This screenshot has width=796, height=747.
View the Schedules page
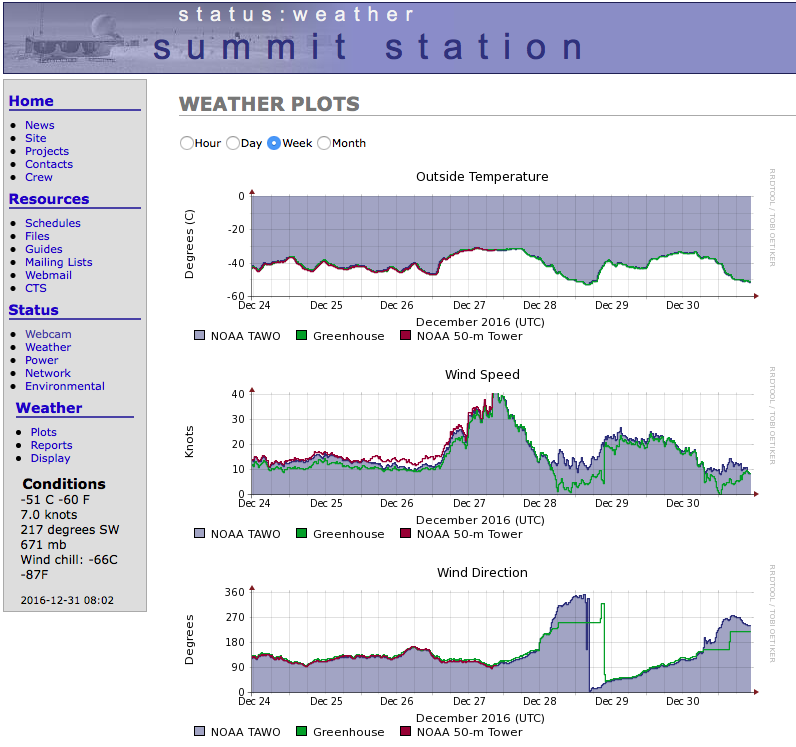click(53, 223)
